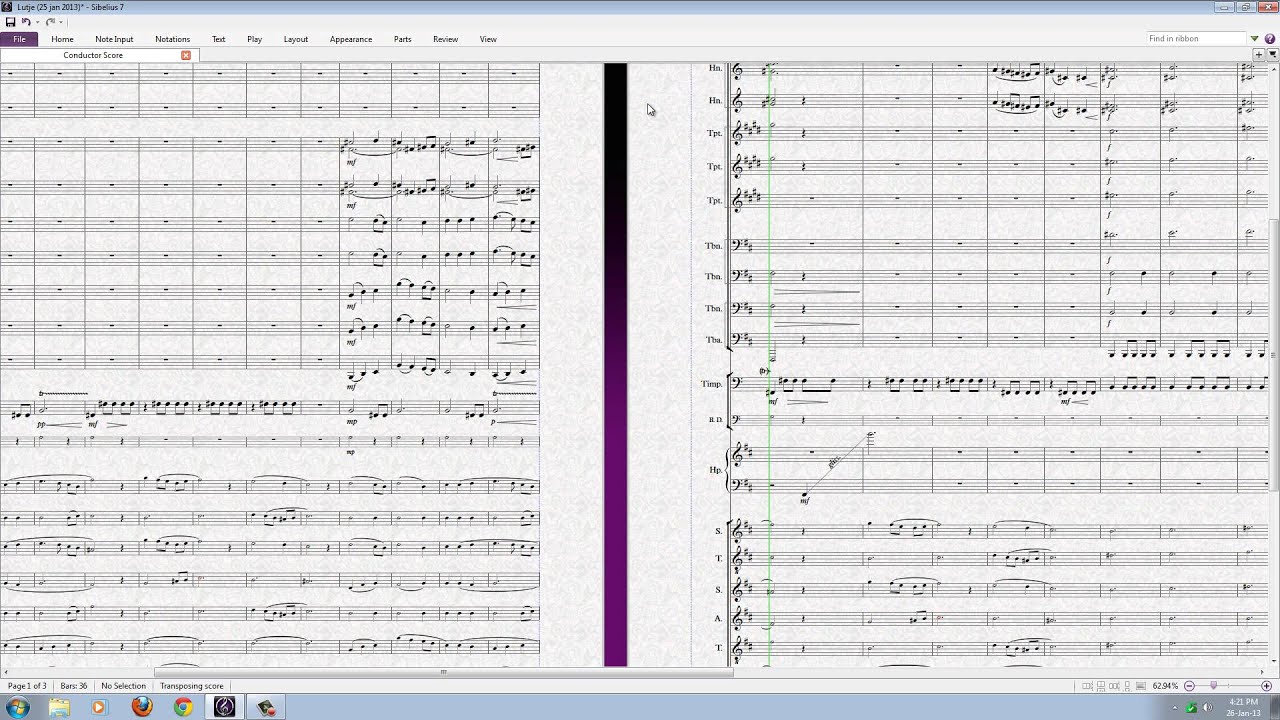Open the document tabs dropdown menu
This screenshot has width=1280, height=720.
(x=1271, y=55)
